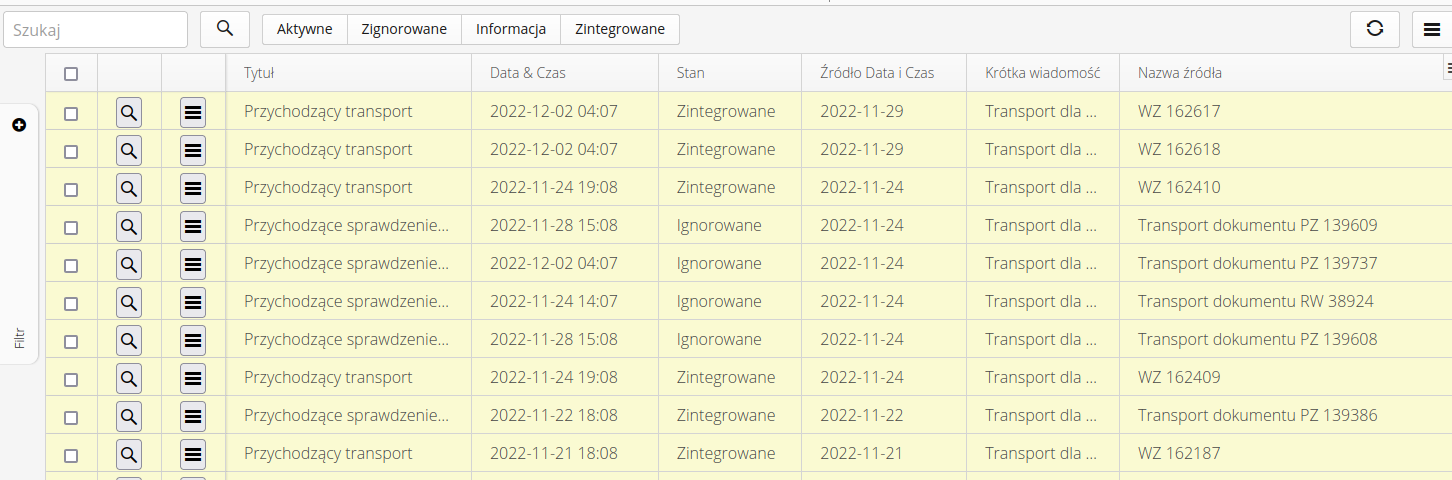The image size is (1452, 480).
Task: Open row menu for PZ 139386 row
Action: click(193, 416)
